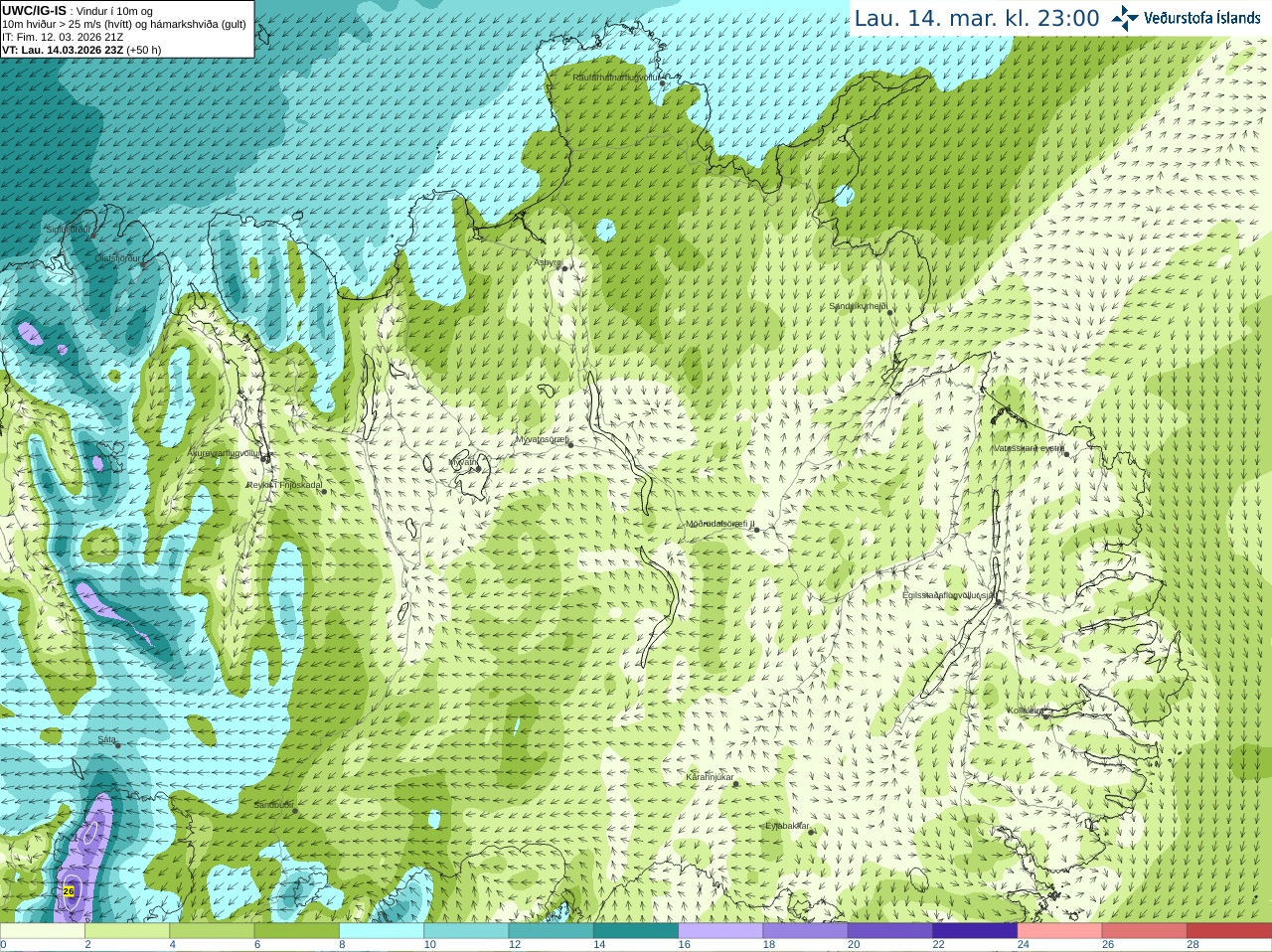This screenshot has height=952, width=1272.
Task: Select the Kárahnjúkar station label
Action: point(710,777)
